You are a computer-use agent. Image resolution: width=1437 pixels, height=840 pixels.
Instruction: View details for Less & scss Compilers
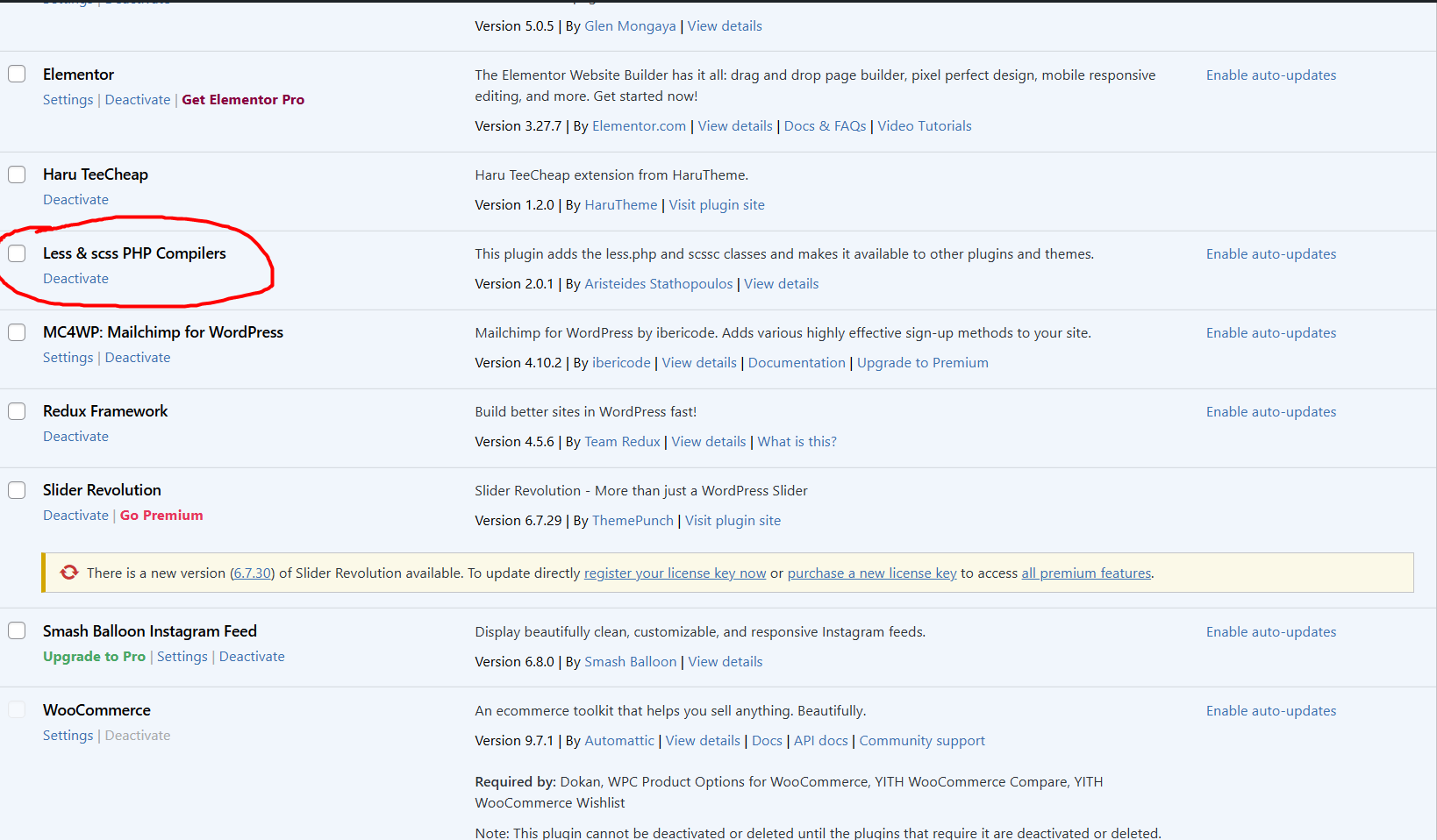782,283
